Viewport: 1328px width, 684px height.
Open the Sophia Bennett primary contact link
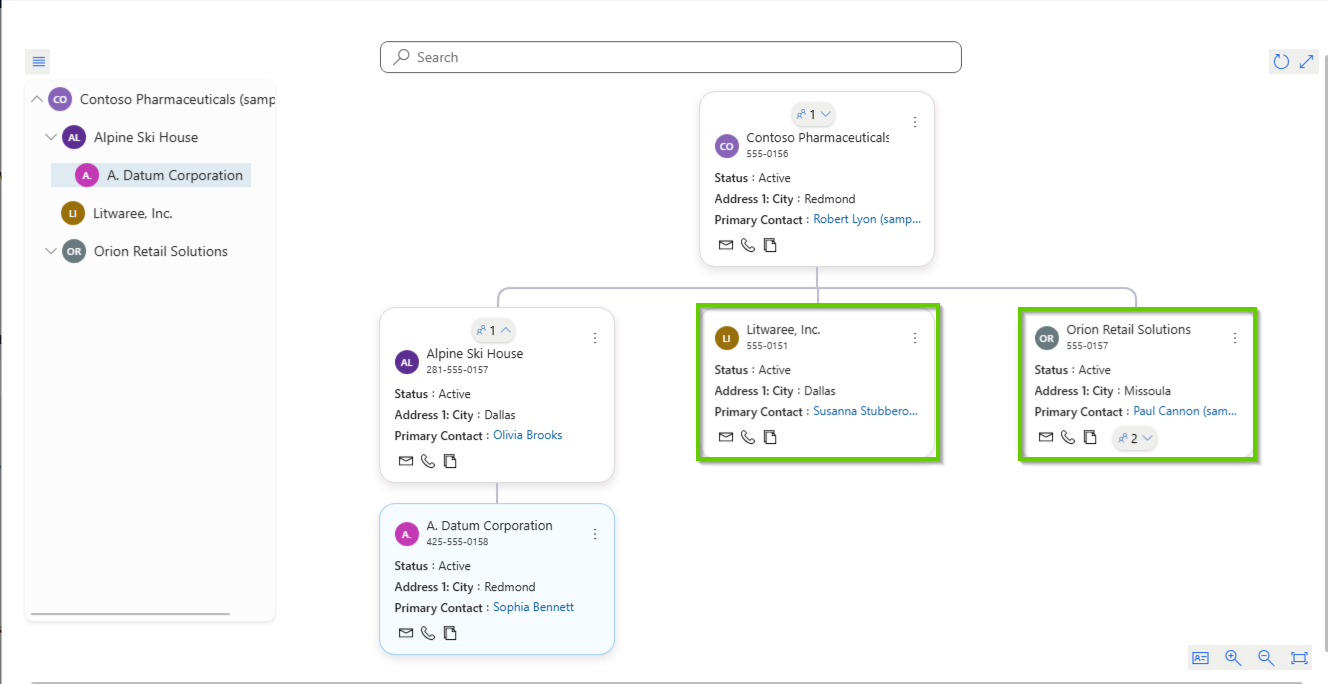click(x=533, y=607)
